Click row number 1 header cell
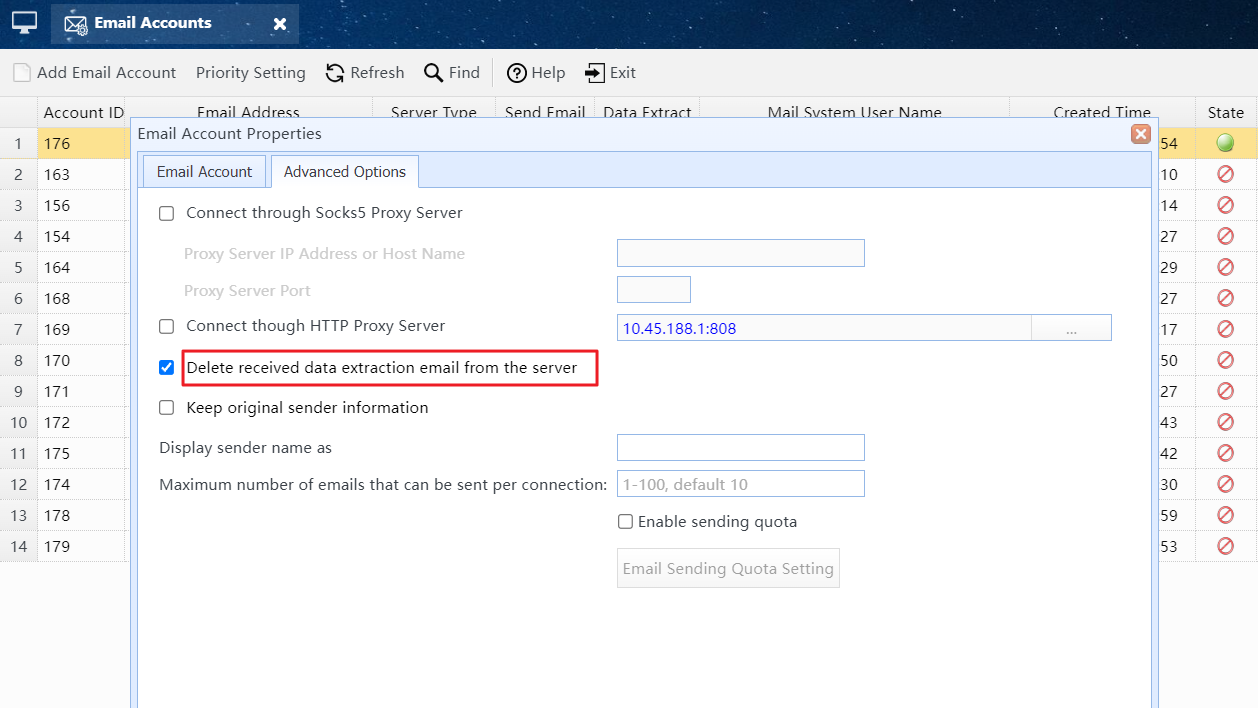1258x708 pixels. [18, 143]
